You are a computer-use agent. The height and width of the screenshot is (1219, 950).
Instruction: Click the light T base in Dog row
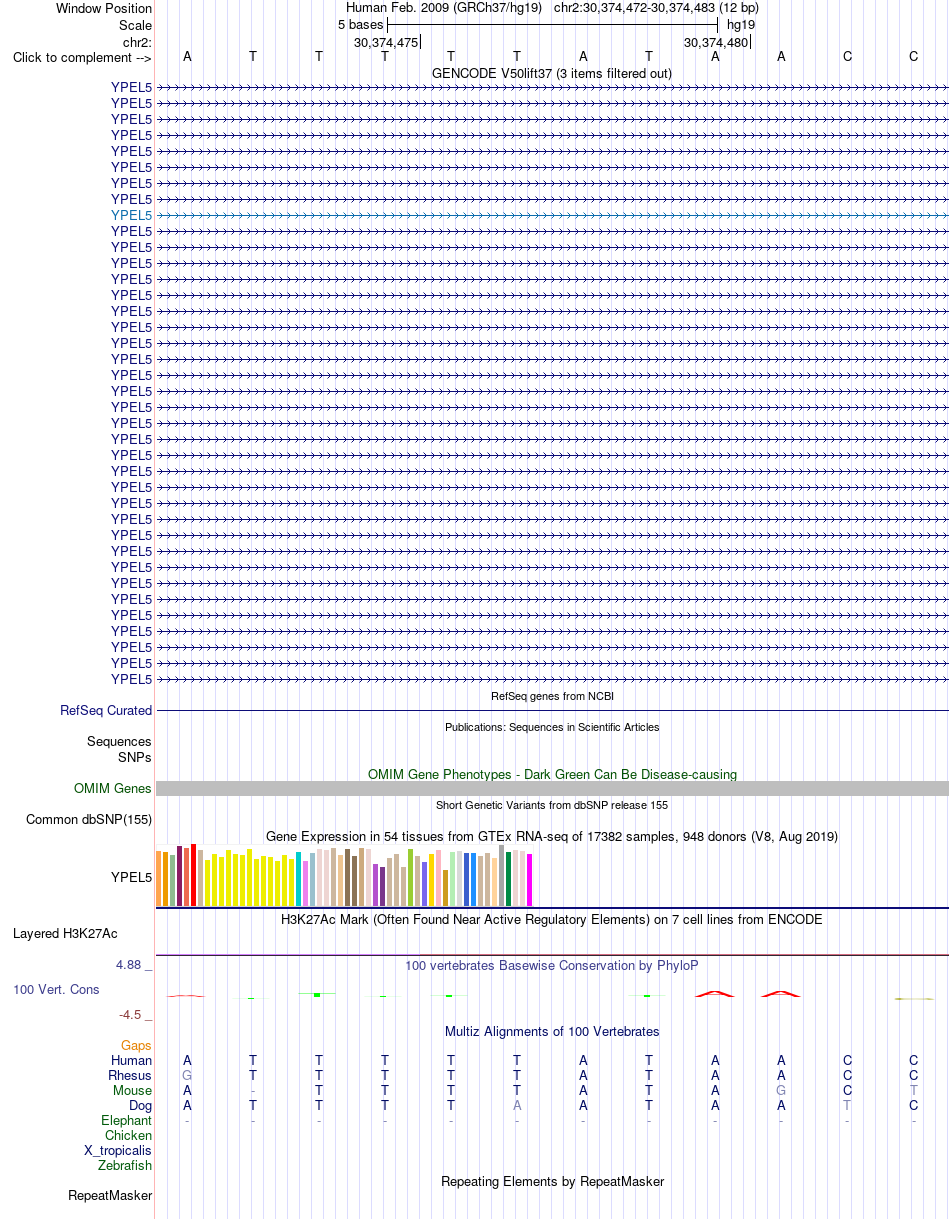(847, 1106)
